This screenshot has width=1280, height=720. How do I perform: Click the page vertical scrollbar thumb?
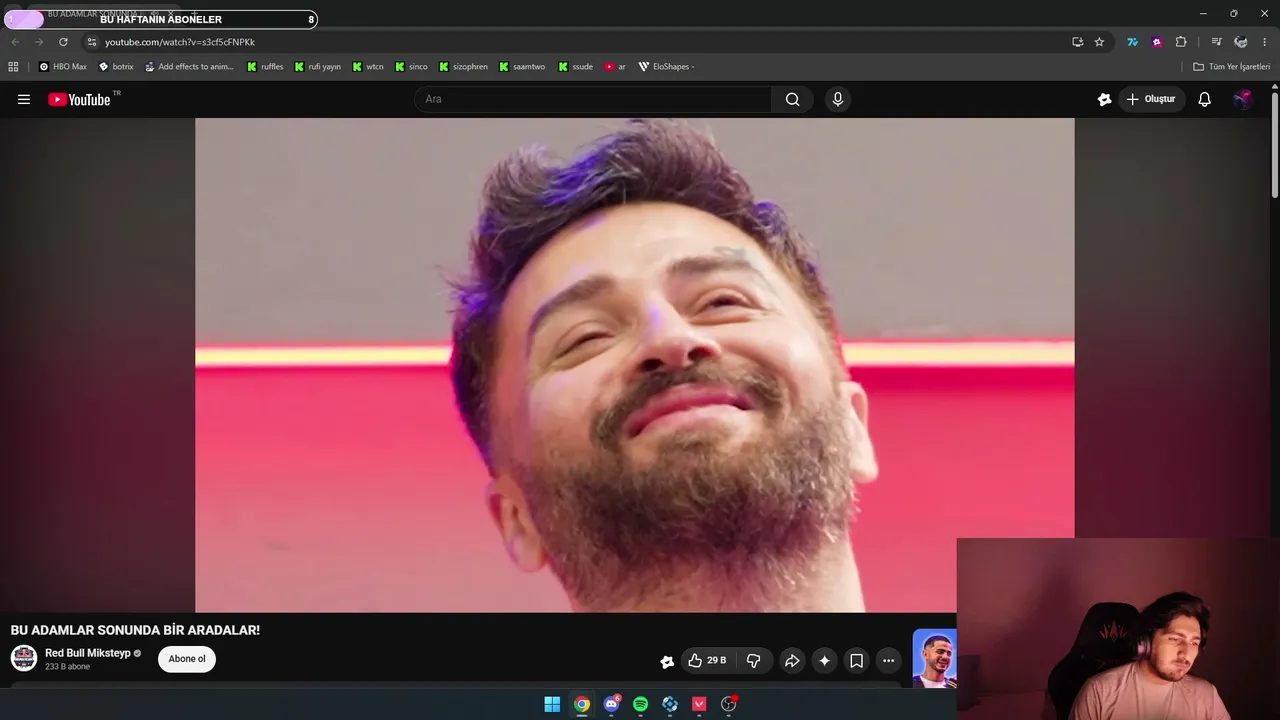(1275, 145)
